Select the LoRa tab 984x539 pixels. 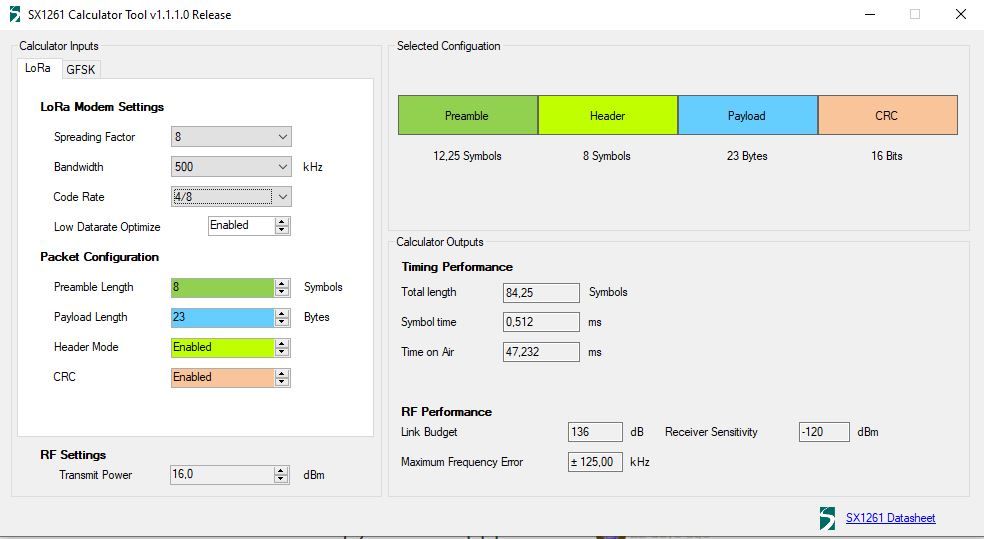pyautogui.click(x=38, y=68)
